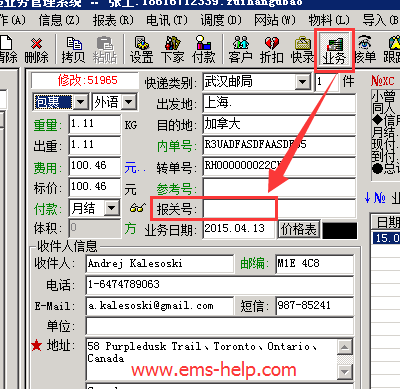Open the 外语 language dropdown arrow

129,102
